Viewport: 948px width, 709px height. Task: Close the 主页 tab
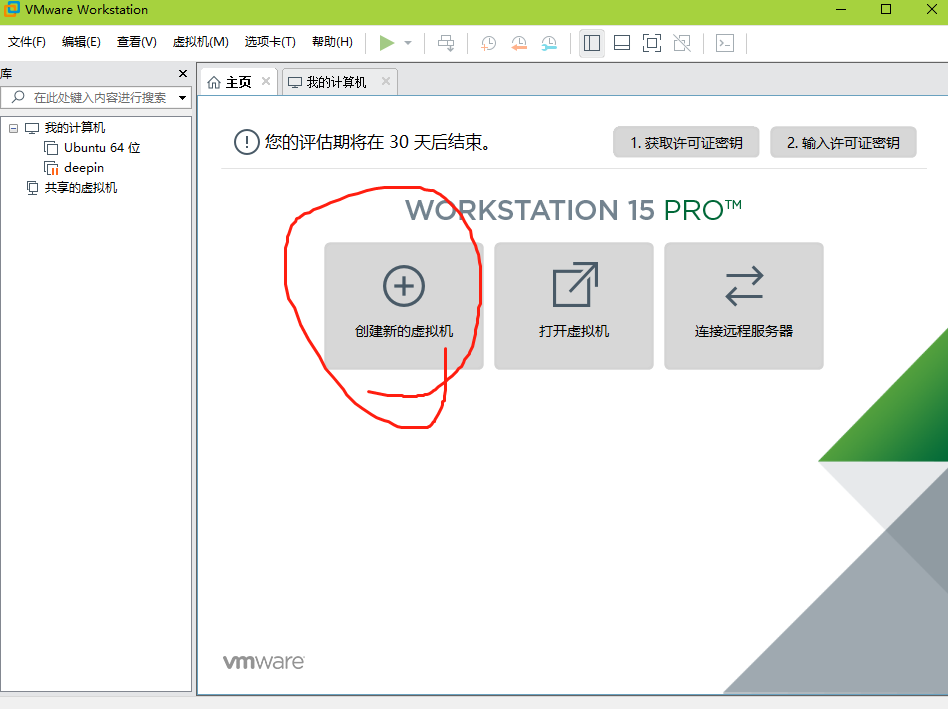click(x=265, y=82)
